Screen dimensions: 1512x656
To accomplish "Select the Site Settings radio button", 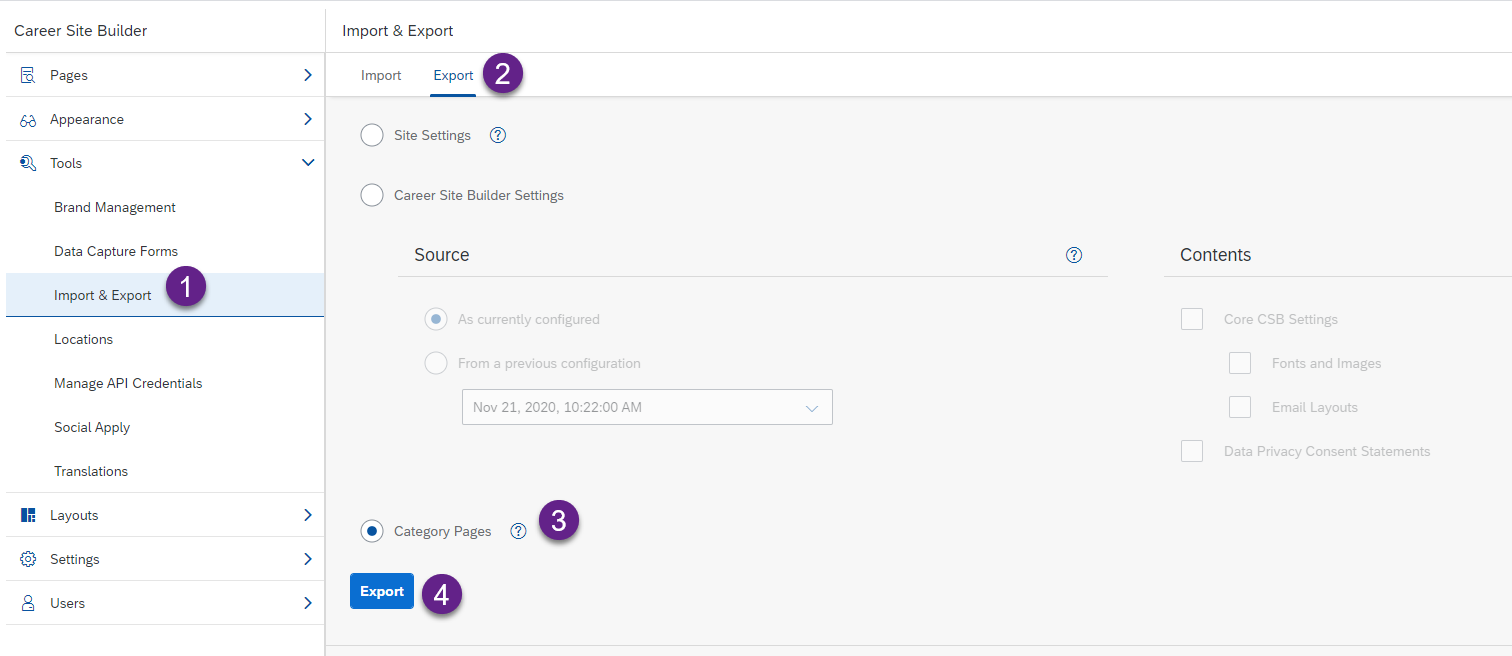I will coord(372,135).
